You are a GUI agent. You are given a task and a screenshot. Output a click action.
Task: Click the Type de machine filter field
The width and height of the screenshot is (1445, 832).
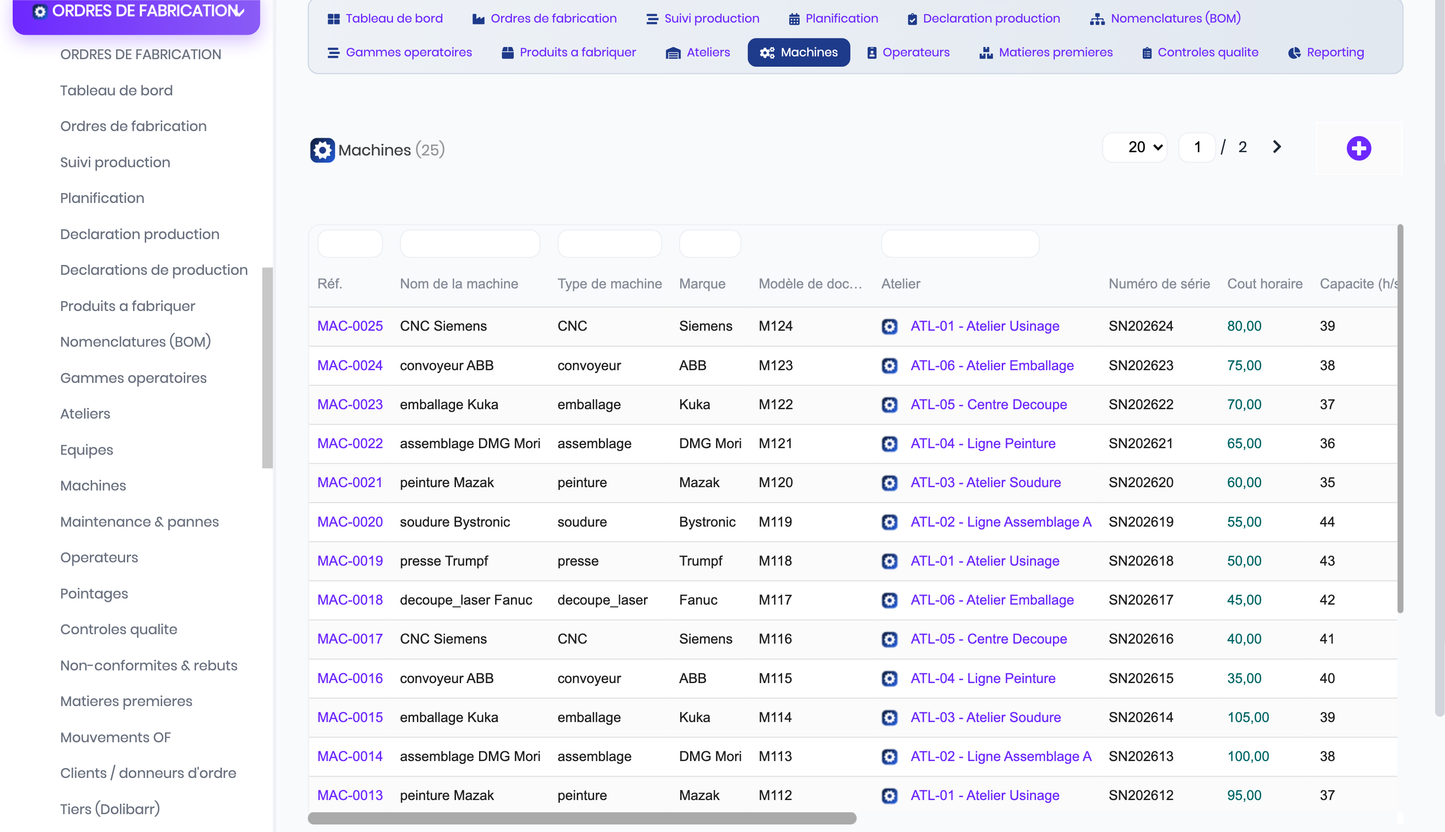pyautogui.click(x=609, y=243)
